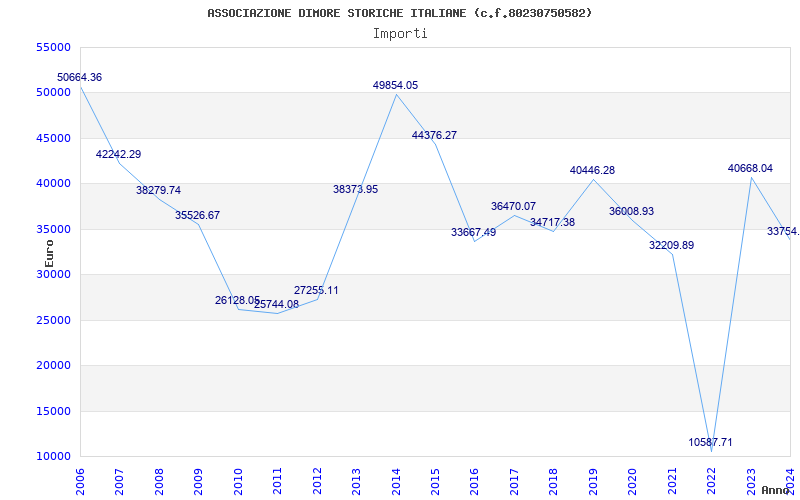Click year 2013 on x-axis
This screenshot has width=800, height=500.
[357, 482]
